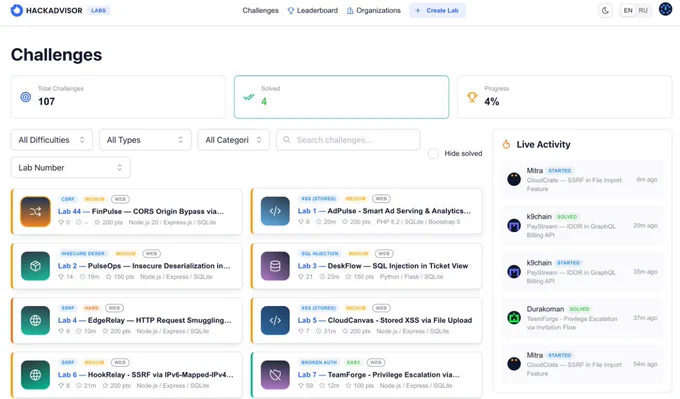
Task: Click the Lab 4 globe icon tile
Action: tap(36, 321)
